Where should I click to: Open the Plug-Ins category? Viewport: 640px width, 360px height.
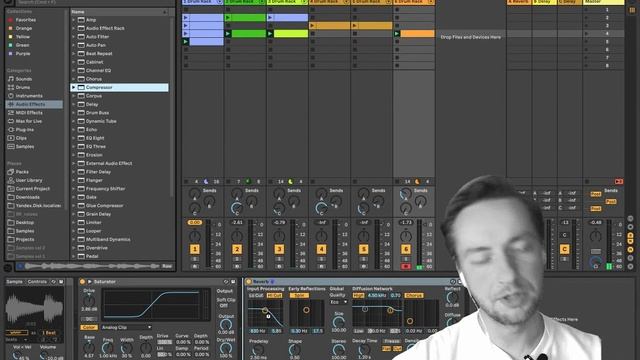tap(24, 130)
